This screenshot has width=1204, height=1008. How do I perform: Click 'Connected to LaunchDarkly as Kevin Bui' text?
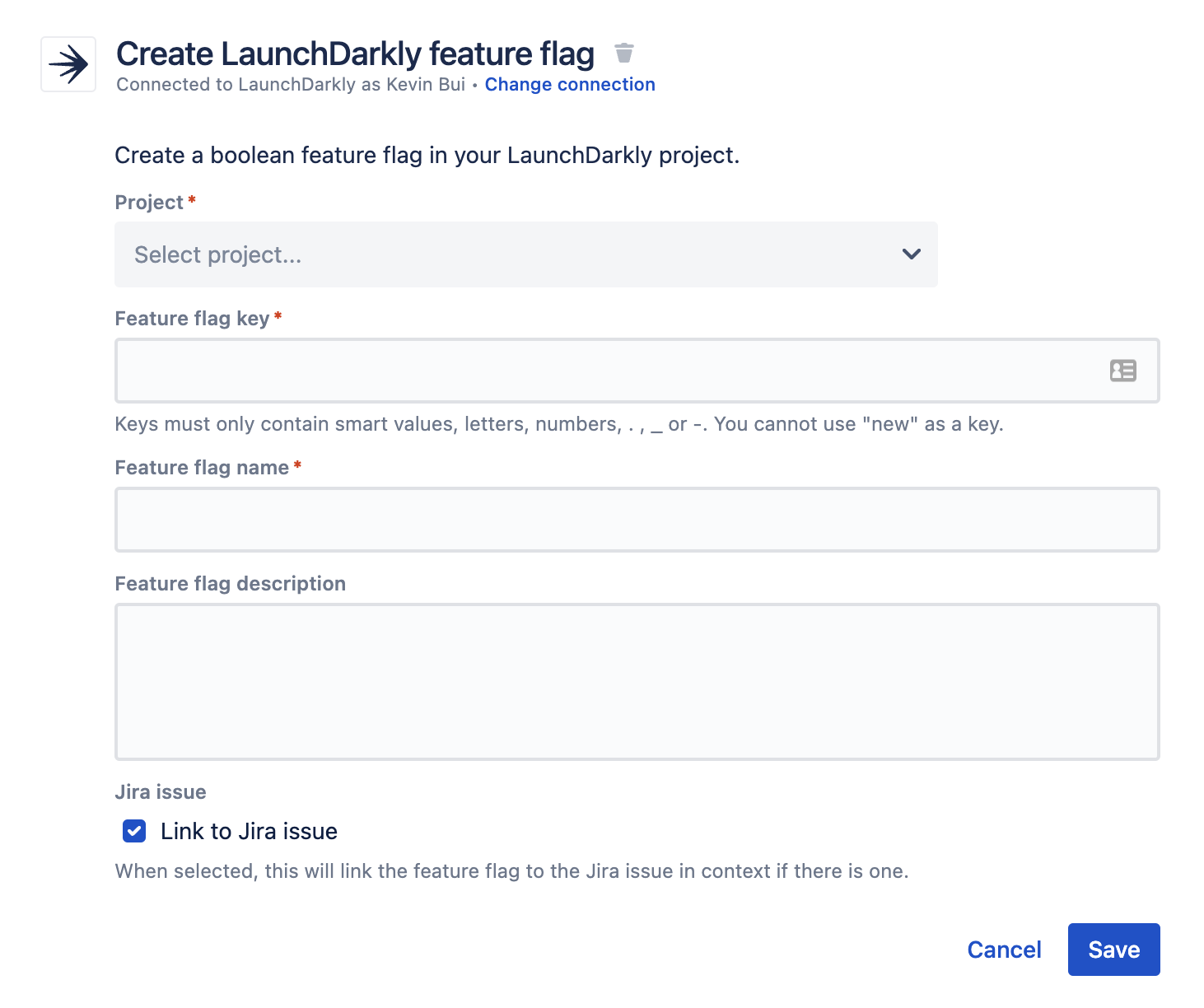[x=291, y=85]
